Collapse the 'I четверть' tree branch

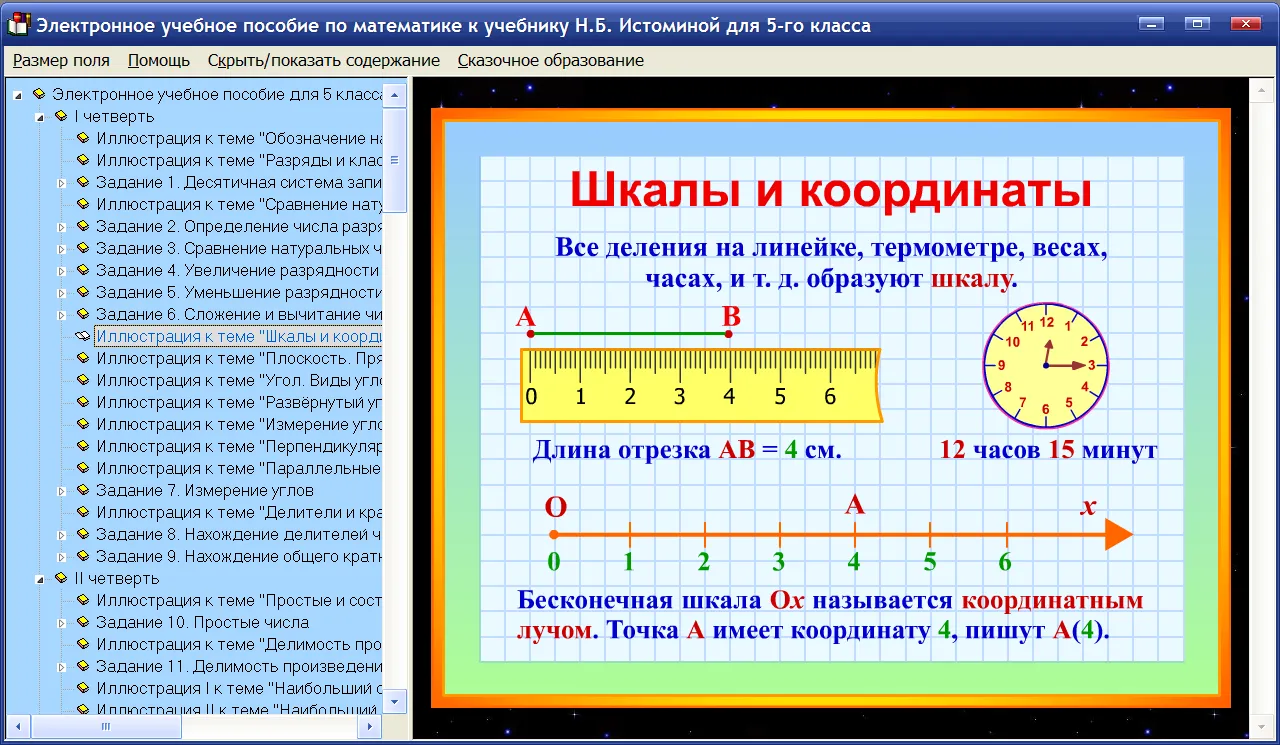click(39, 117)
